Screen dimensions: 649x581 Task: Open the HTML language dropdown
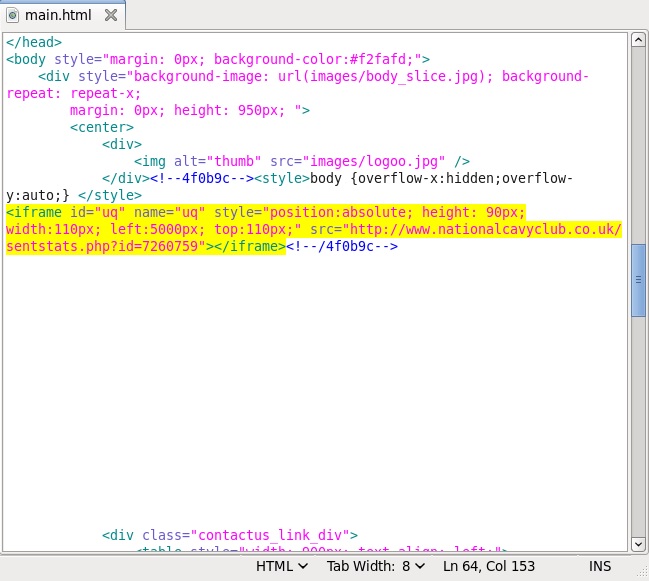[281, 566]
